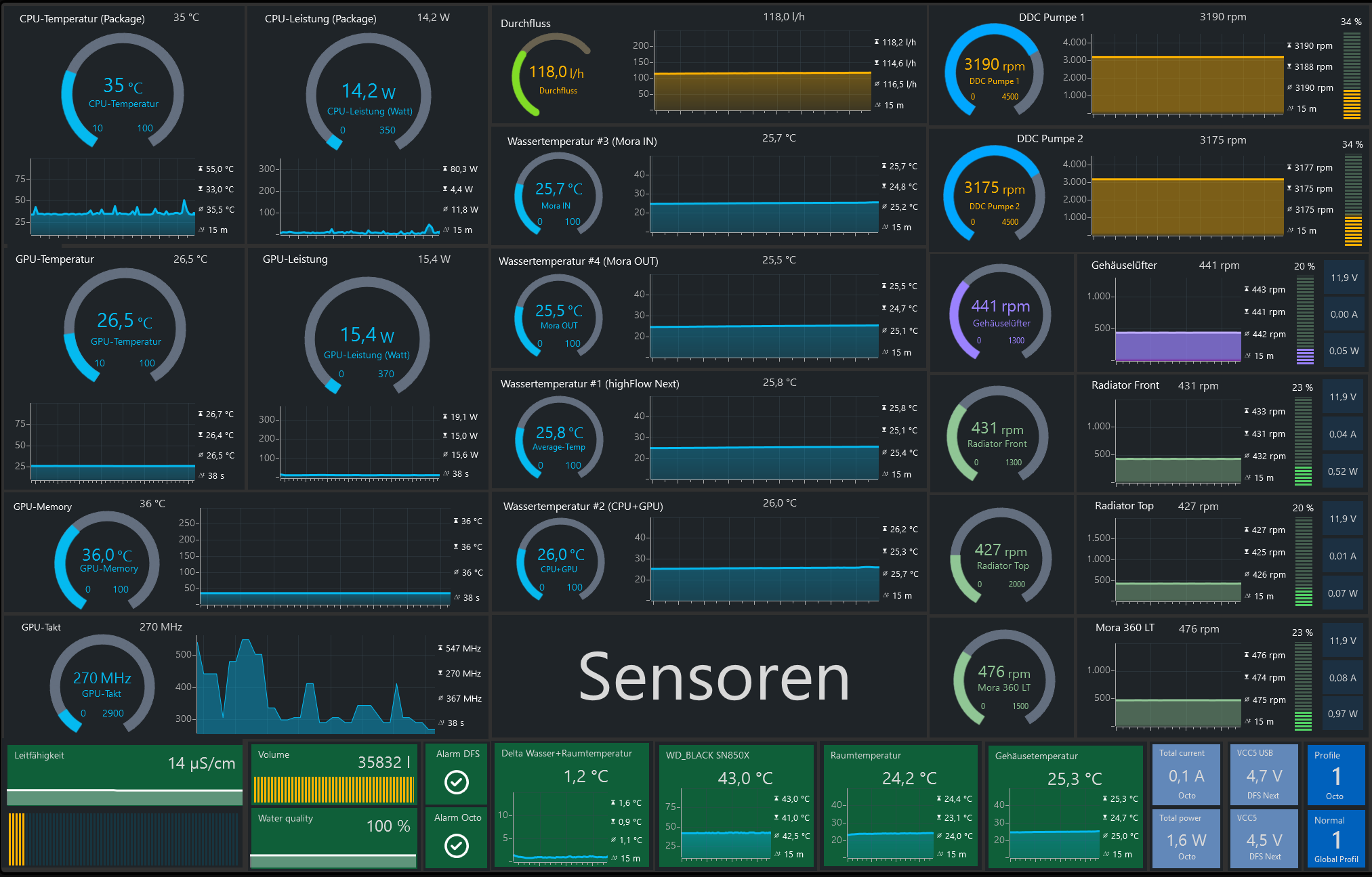The height and width of the screenshot is (877, 1372).
Task: Click the Alarm Octo checkmark icon
Action: [x=456, y=845]
